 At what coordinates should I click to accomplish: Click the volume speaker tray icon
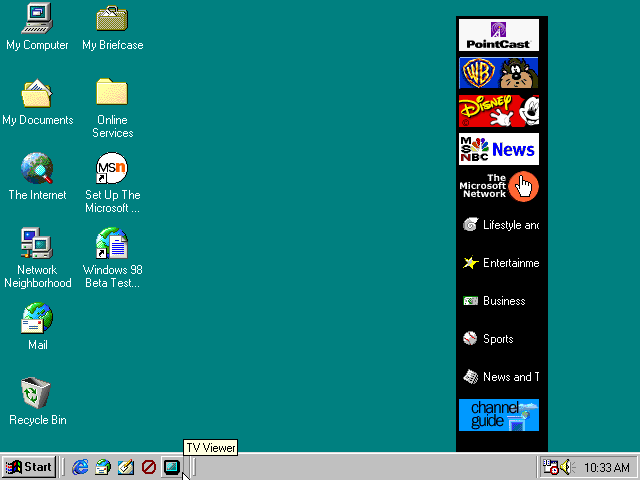point(567,467)
